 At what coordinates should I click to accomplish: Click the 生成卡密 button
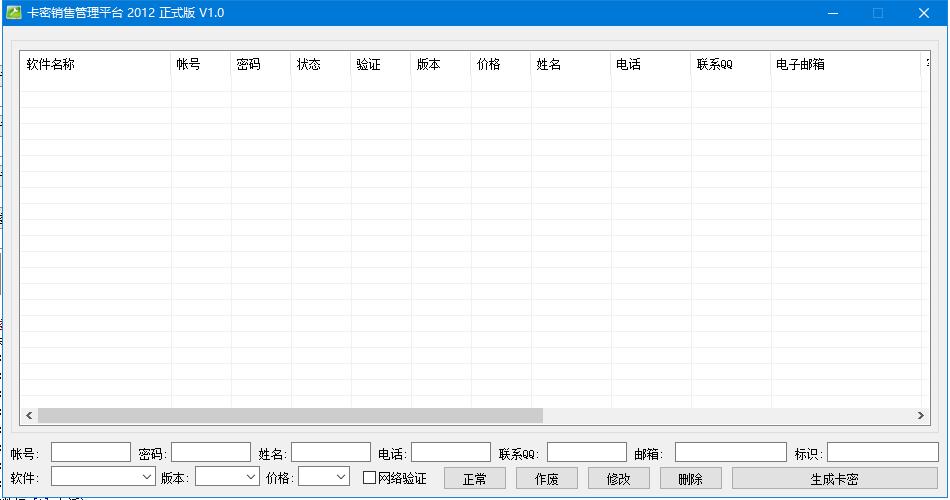click(x=834, y=479)
